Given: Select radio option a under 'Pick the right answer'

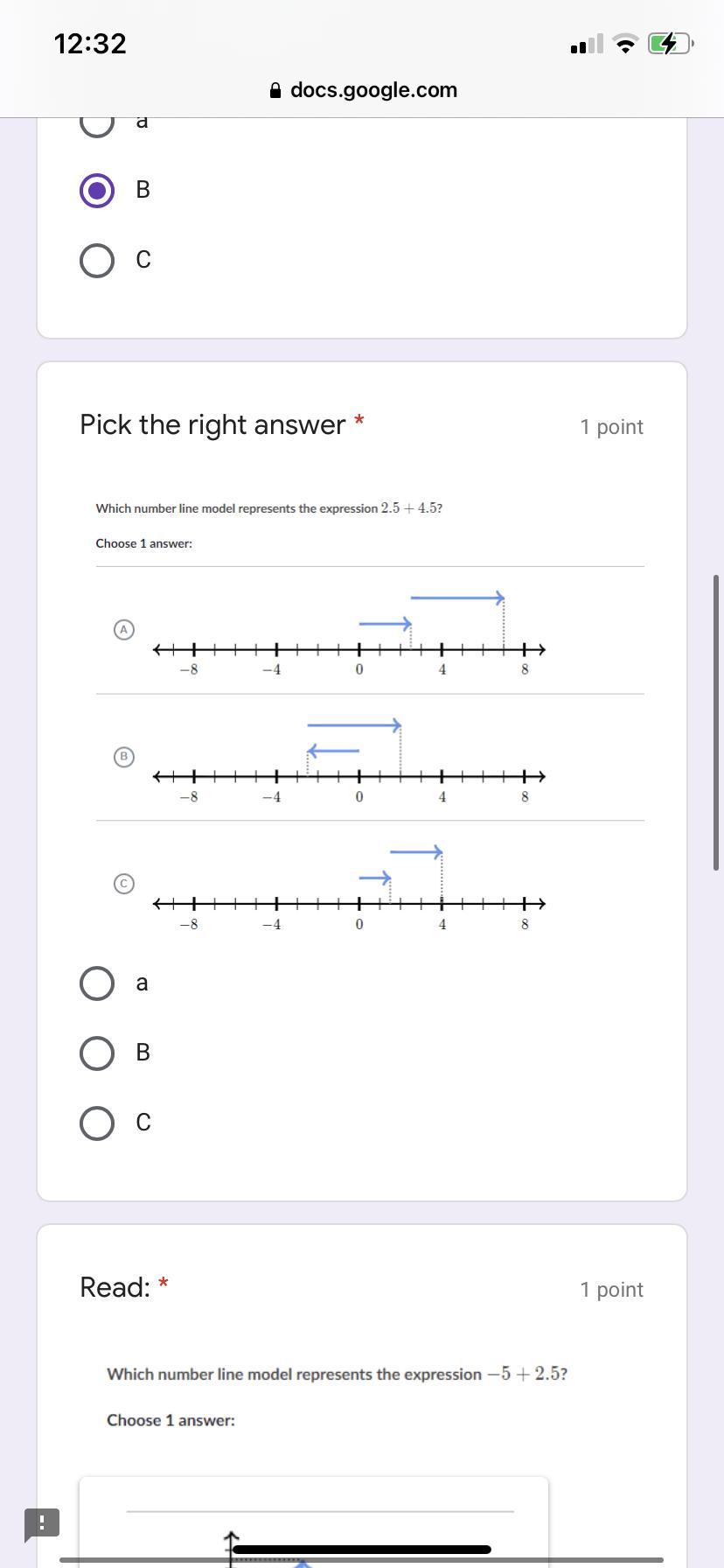Looking at the screenshot, I should point(97,983).
